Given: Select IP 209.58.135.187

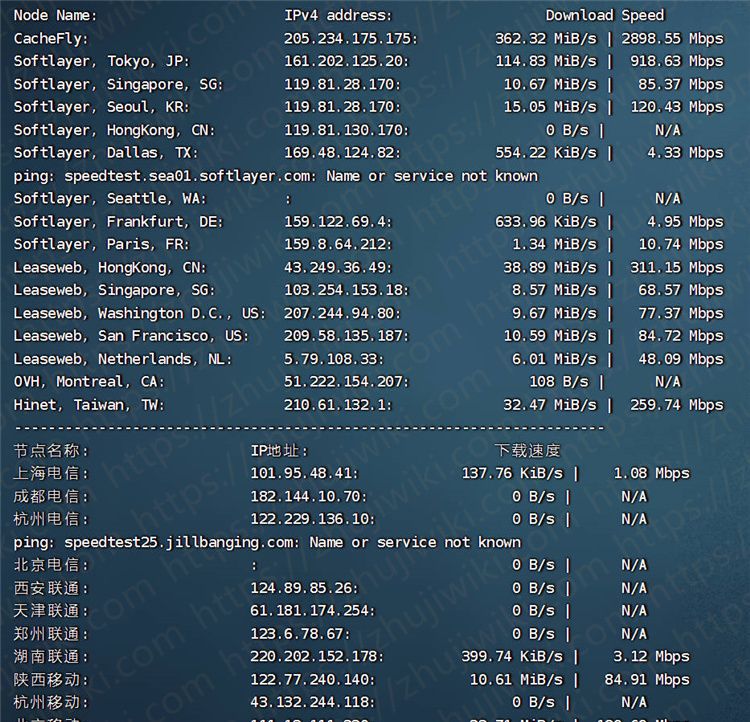Looking at the screenshot, I should point(347,336).
